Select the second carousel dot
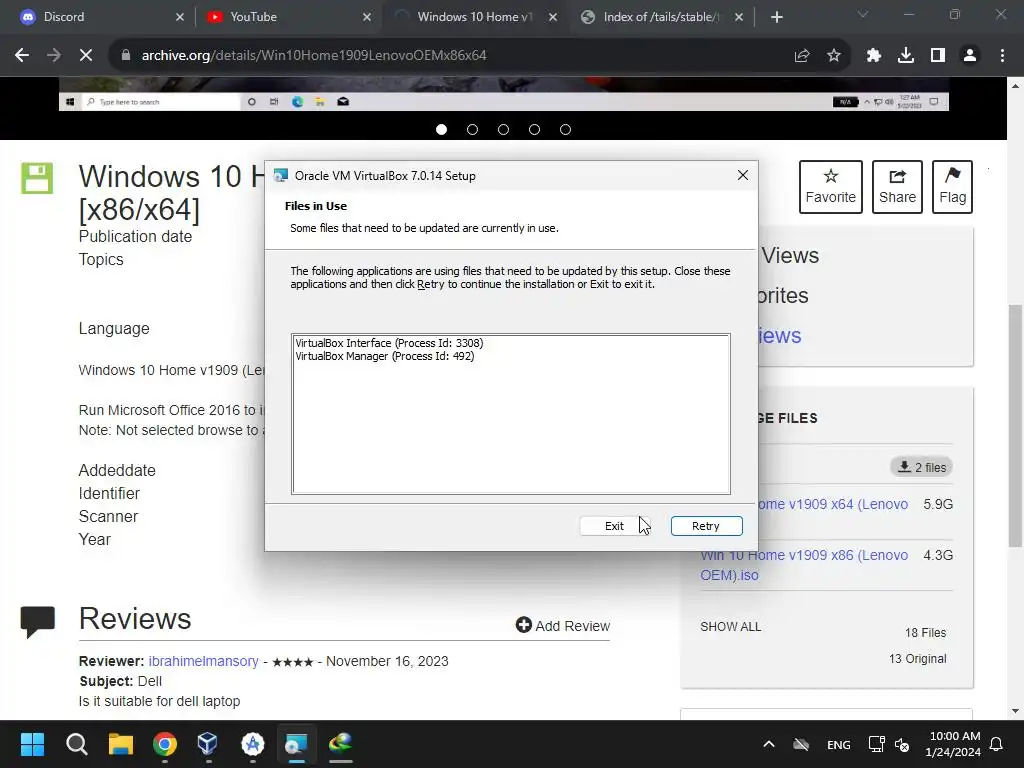 tap(472, 129)
